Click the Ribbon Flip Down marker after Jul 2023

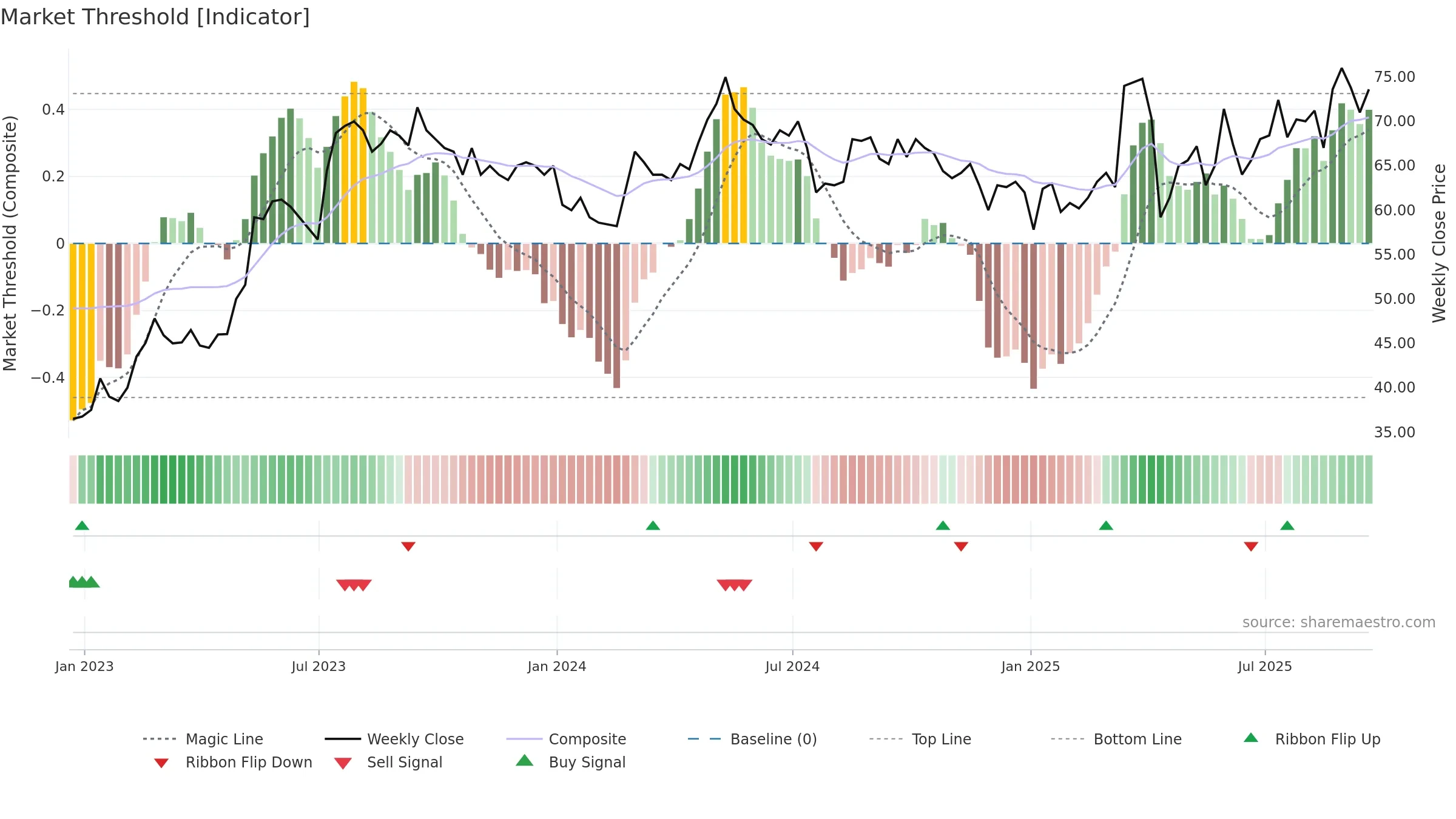408,547
